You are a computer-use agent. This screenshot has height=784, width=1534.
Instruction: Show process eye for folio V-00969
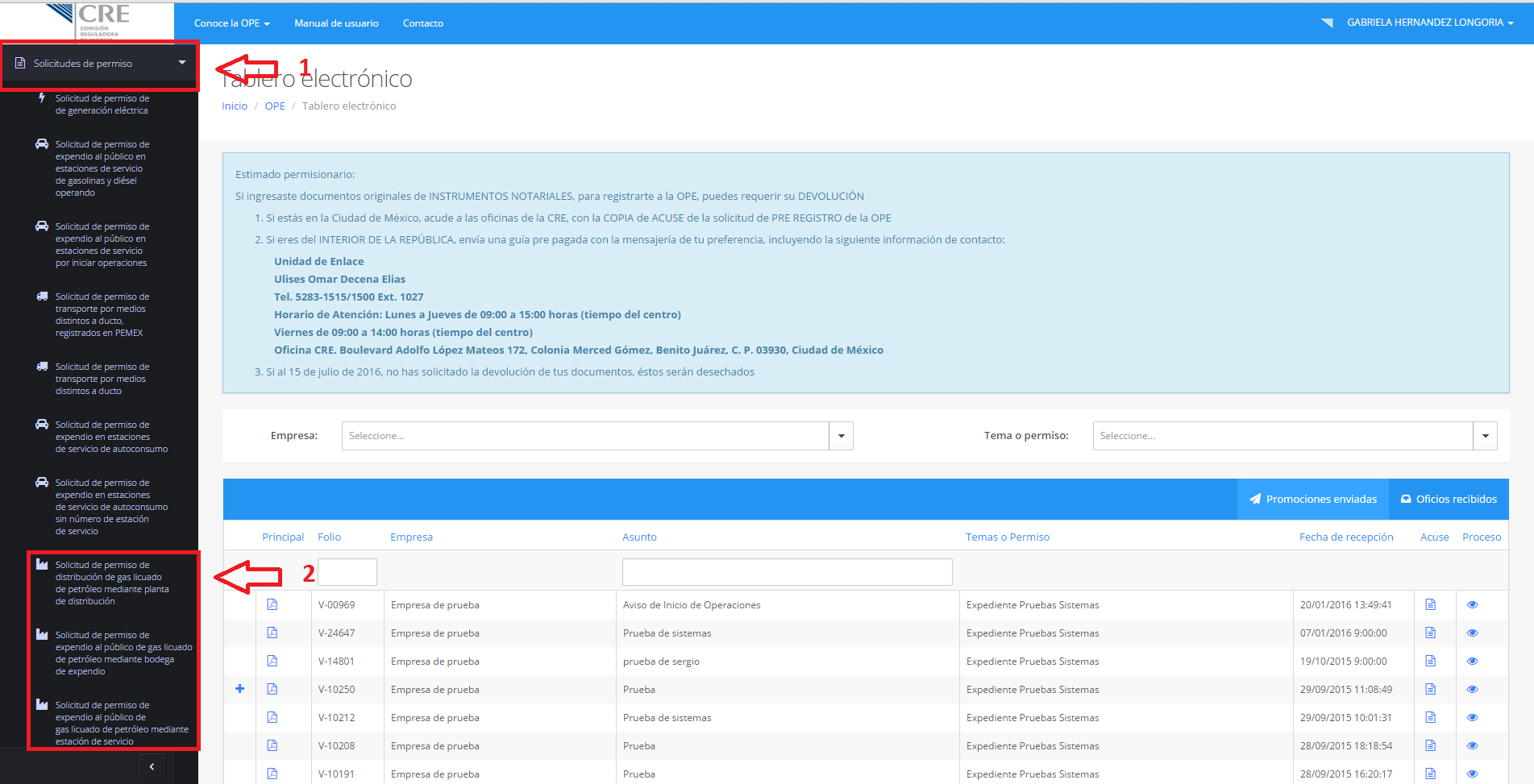click(1472, 604)
